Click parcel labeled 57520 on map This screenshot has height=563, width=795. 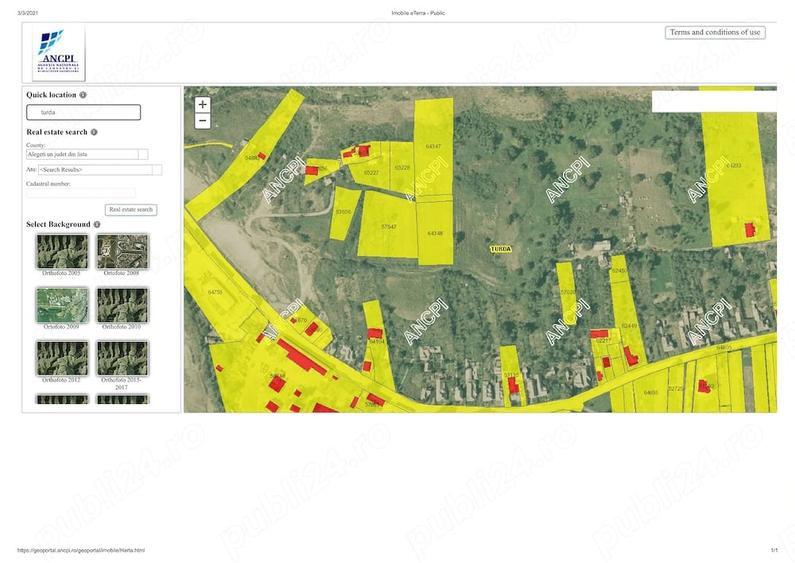[568, 292]
